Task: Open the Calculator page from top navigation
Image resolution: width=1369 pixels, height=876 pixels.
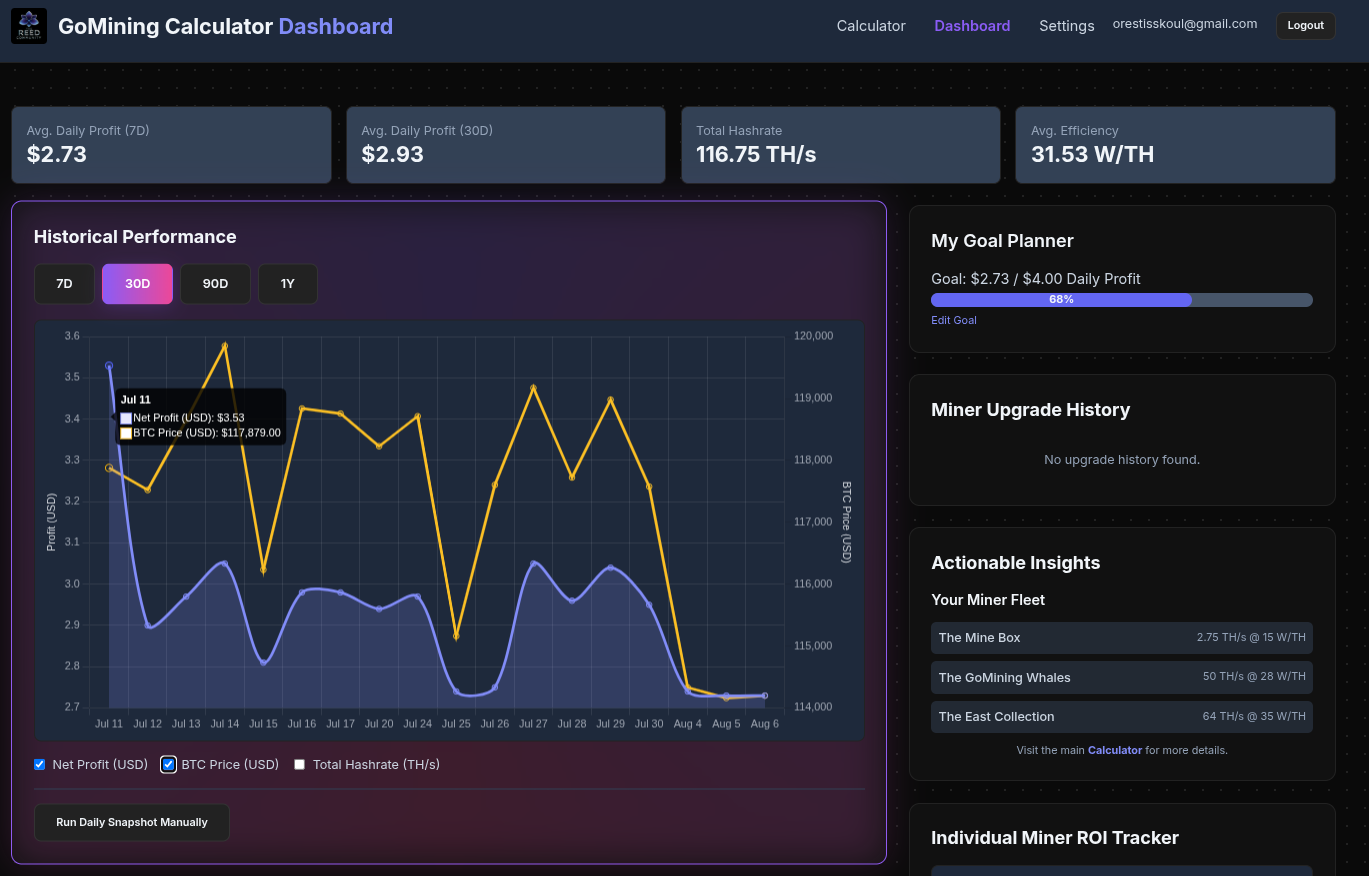Action: (870, 26)
